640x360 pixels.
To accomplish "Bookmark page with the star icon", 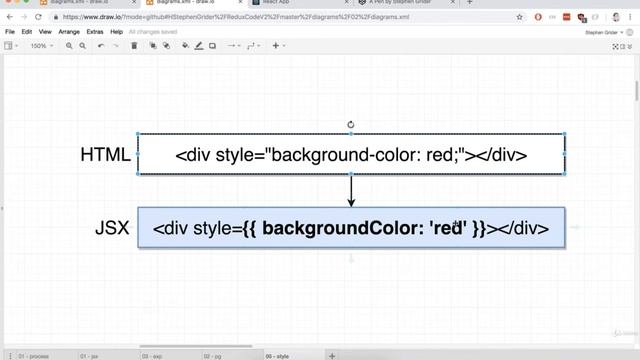I will 519,17.
